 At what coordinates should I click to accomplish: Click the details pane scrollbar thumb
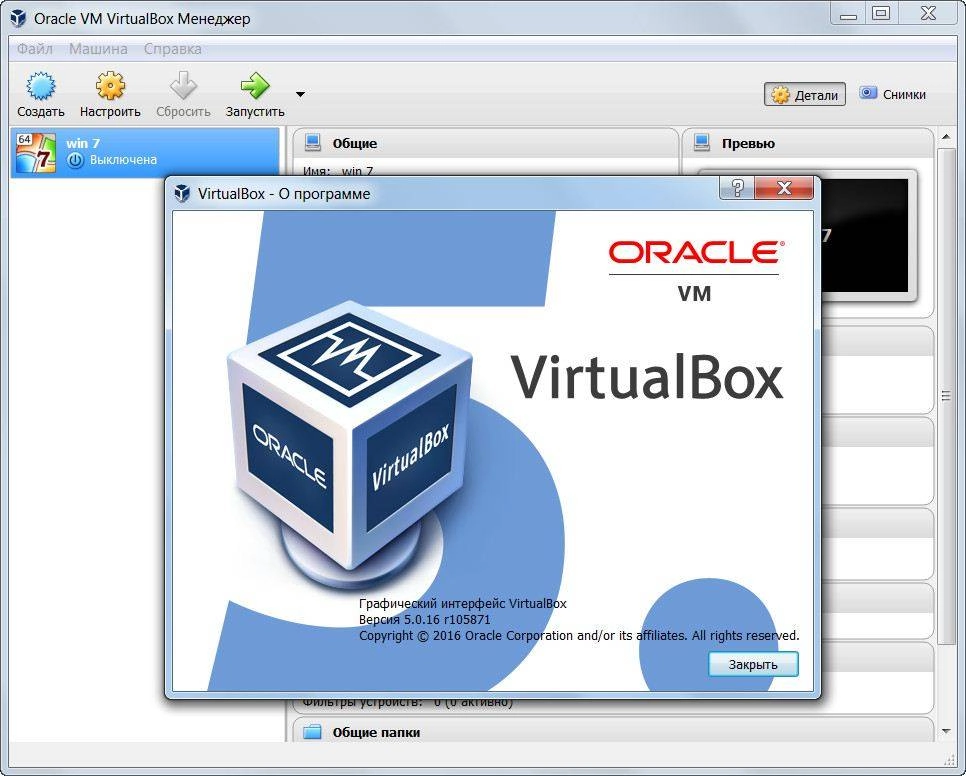pos(946,395)
